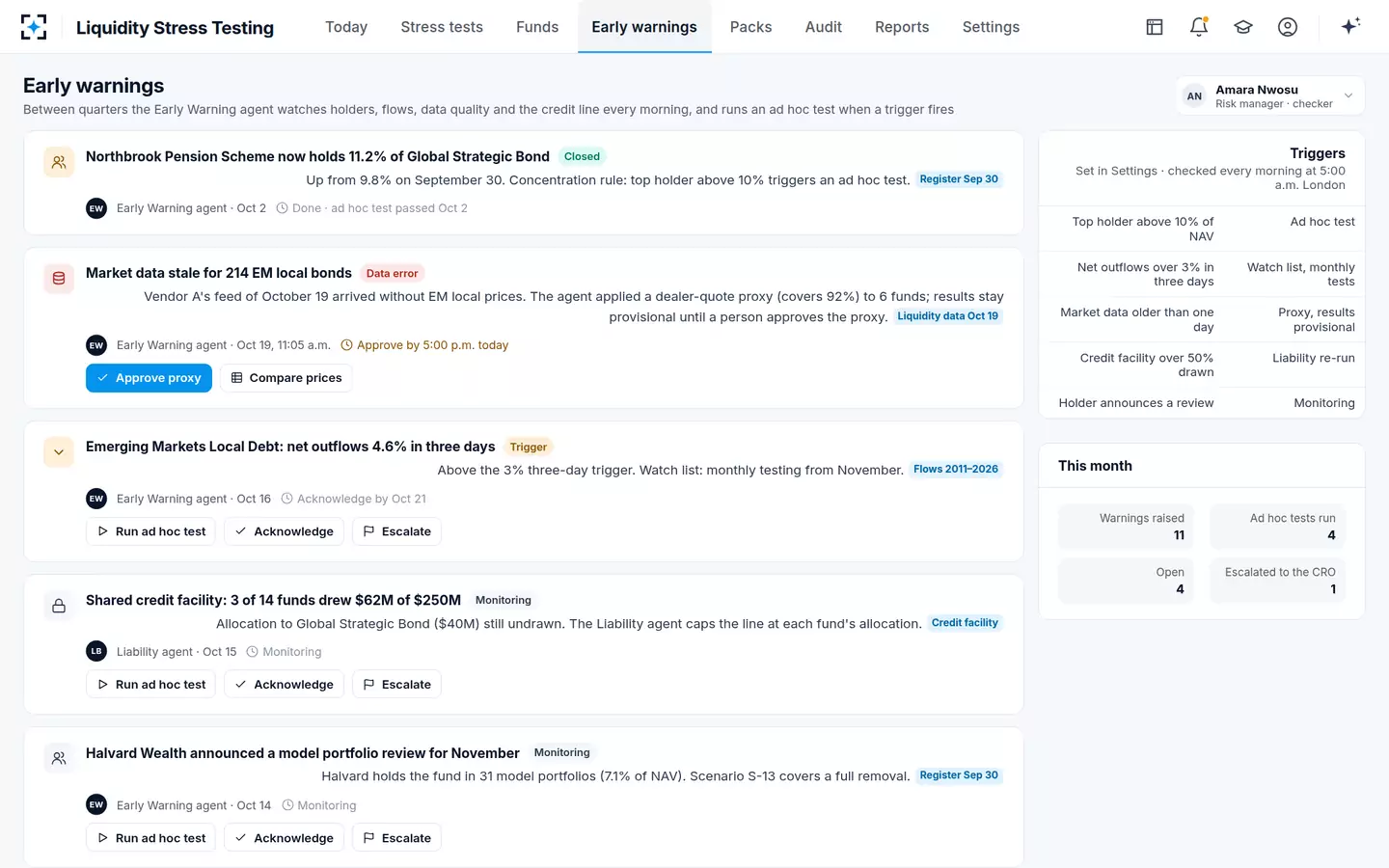Switch to the Today tab

click(x=346, y=27)
